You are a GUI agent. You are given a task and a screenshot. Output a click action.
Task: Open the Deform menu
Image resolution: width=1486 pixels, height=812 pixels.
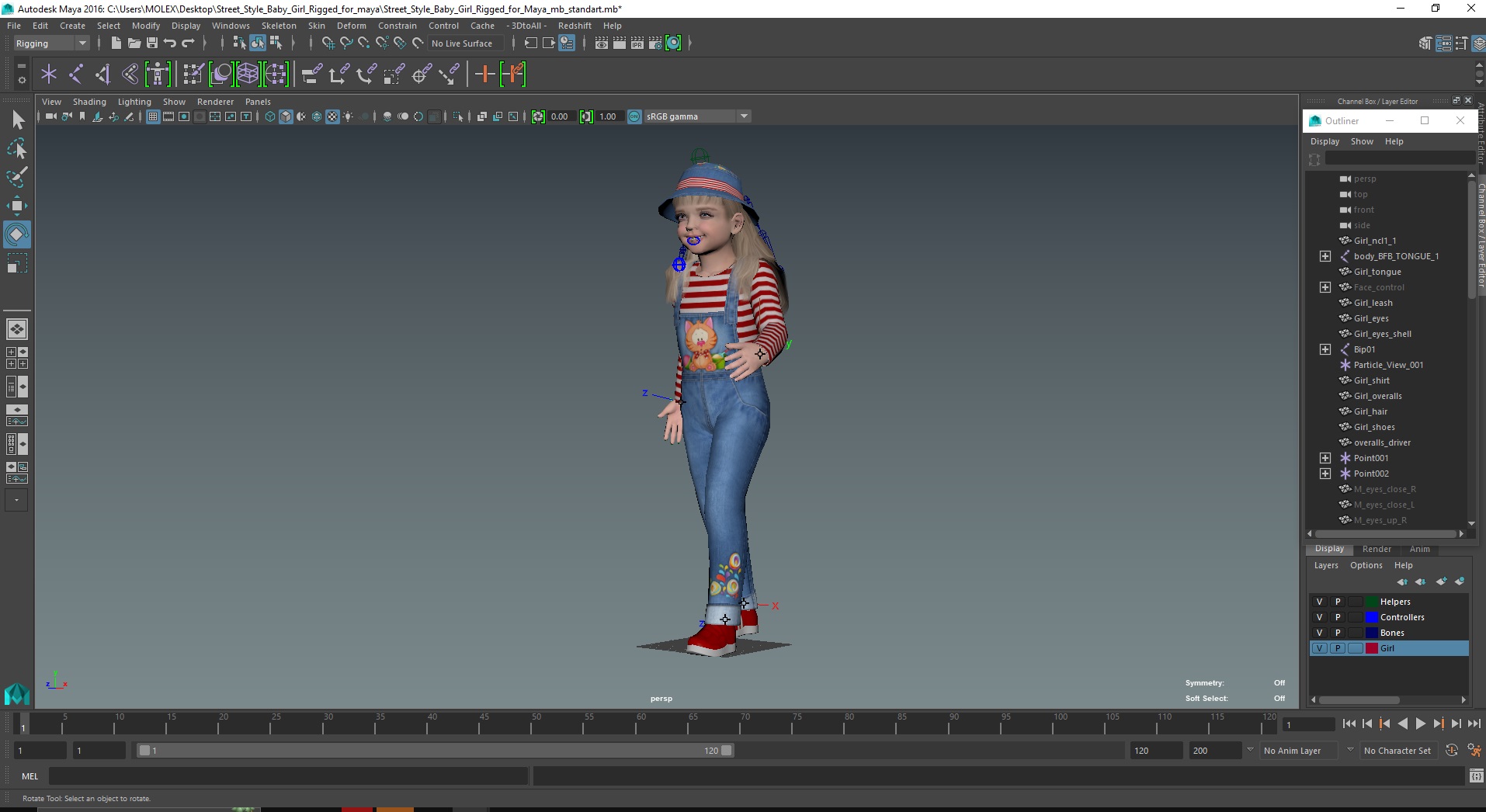tap(351, 26)
